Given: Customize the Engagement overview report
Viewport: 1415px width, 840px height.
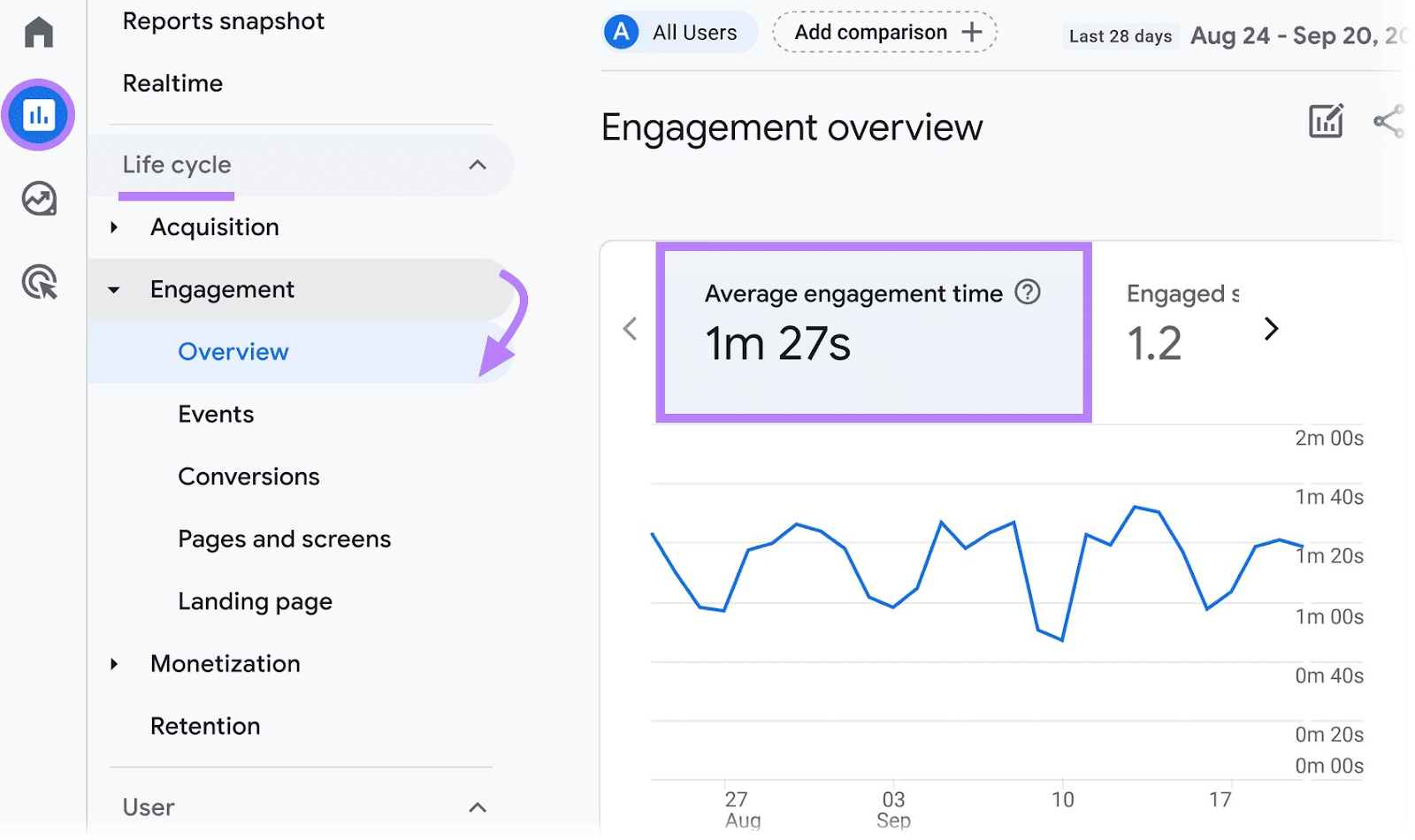Looking at the screenshot, I should (1326, 121).
